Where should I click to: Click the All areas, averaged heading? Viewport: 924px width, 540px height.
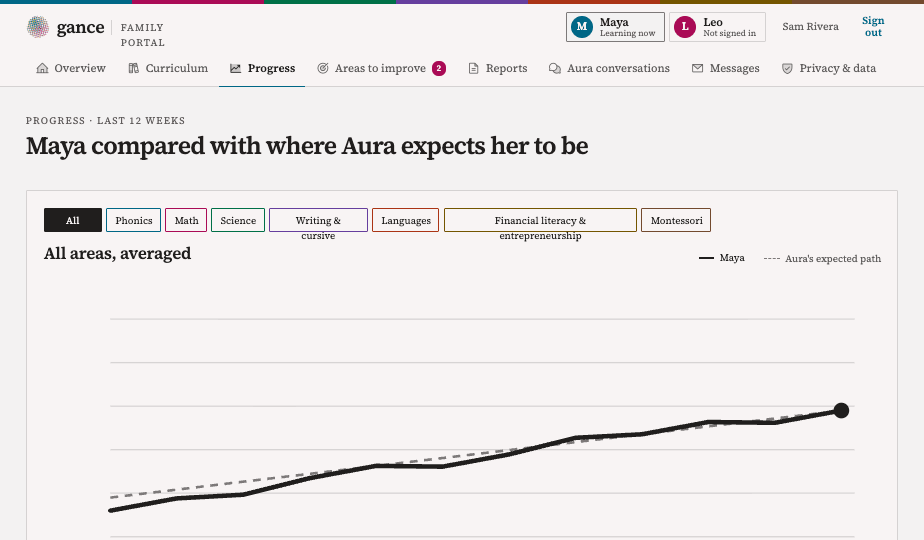[117, 253]
